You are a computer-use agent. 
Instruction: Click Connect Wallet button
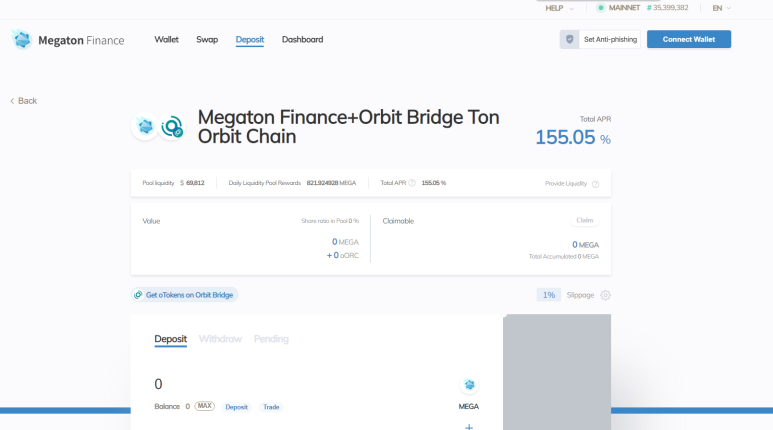pos(689,39)
